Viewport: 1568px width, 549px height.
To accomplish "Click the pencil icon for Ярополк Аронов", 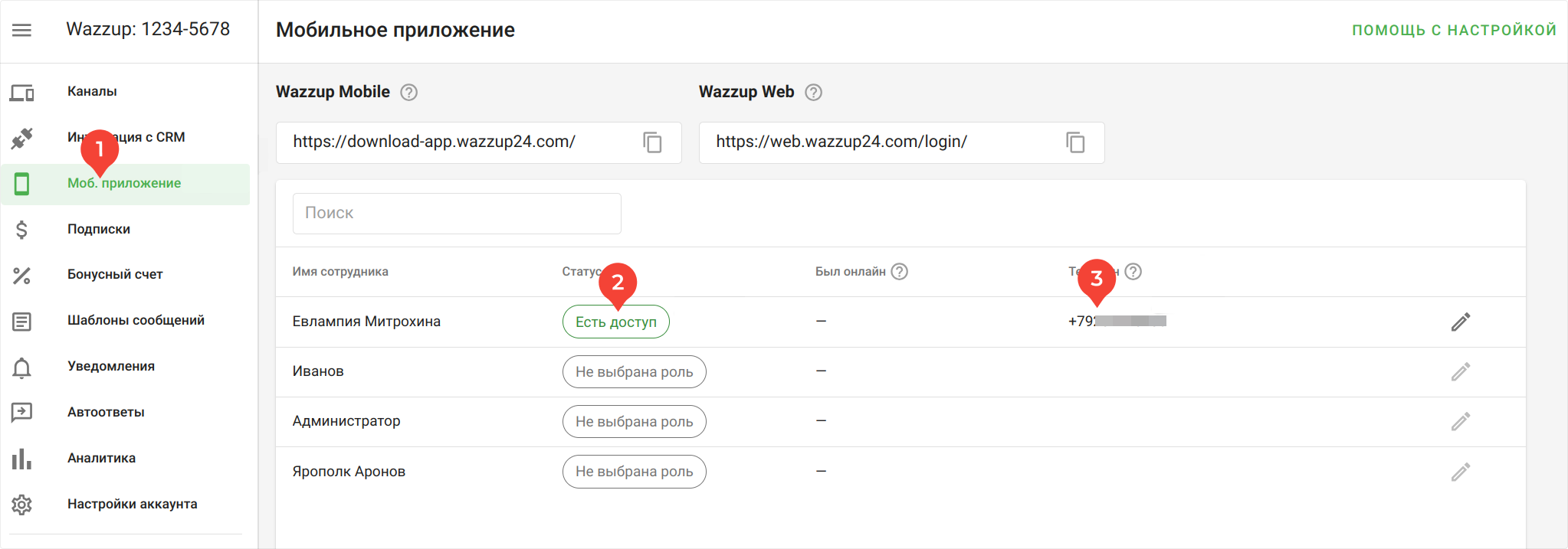I will (1460, 472).
